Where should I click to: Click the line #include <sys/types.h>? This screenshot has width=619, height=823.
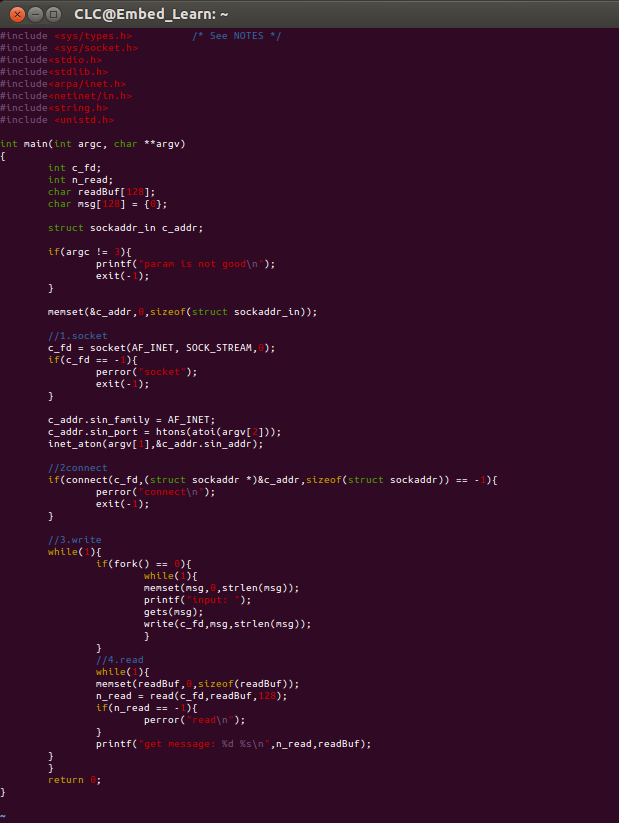click(x=66, y=36)
